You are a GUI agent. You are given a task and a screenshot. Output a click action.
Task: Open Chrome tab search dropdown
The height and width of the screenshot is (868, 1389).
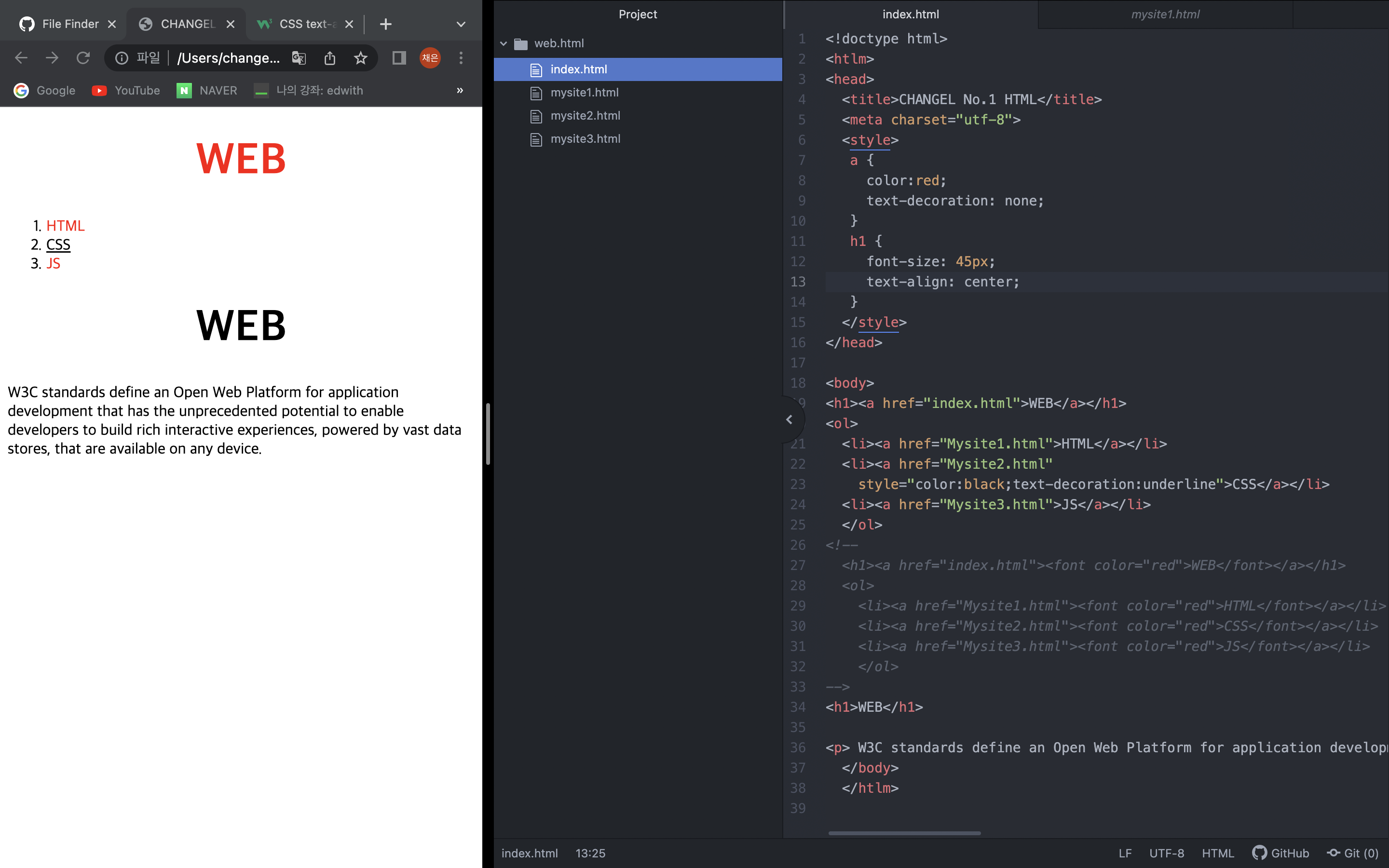pos(461,24)
